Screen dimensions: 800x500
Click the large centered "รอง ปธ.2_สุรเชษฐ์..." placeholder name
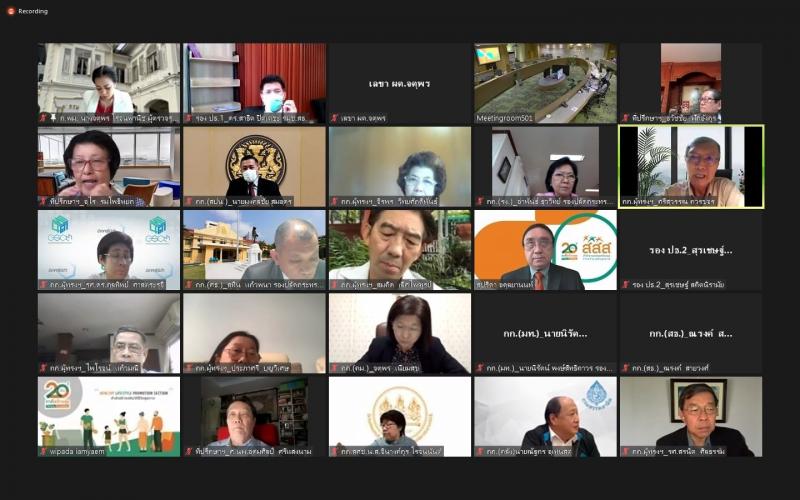[691, 251]
